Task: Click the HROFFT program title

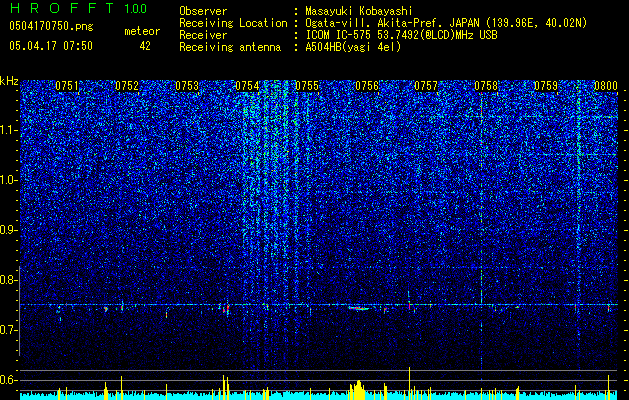Action: pos(62,8)
